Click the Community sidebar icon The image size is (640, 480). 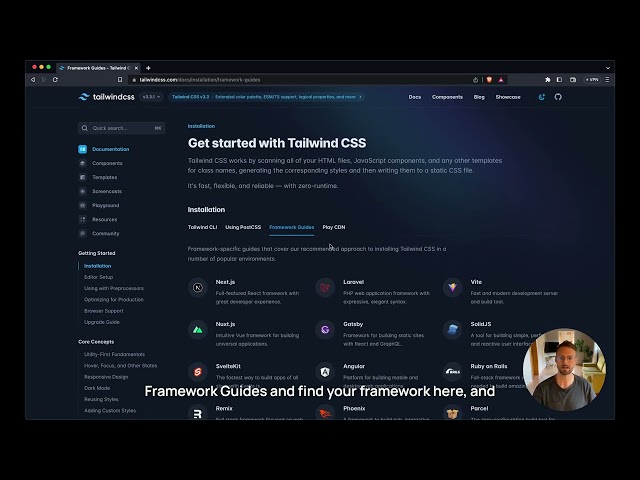pyautogui.click(x=82, y=233)
